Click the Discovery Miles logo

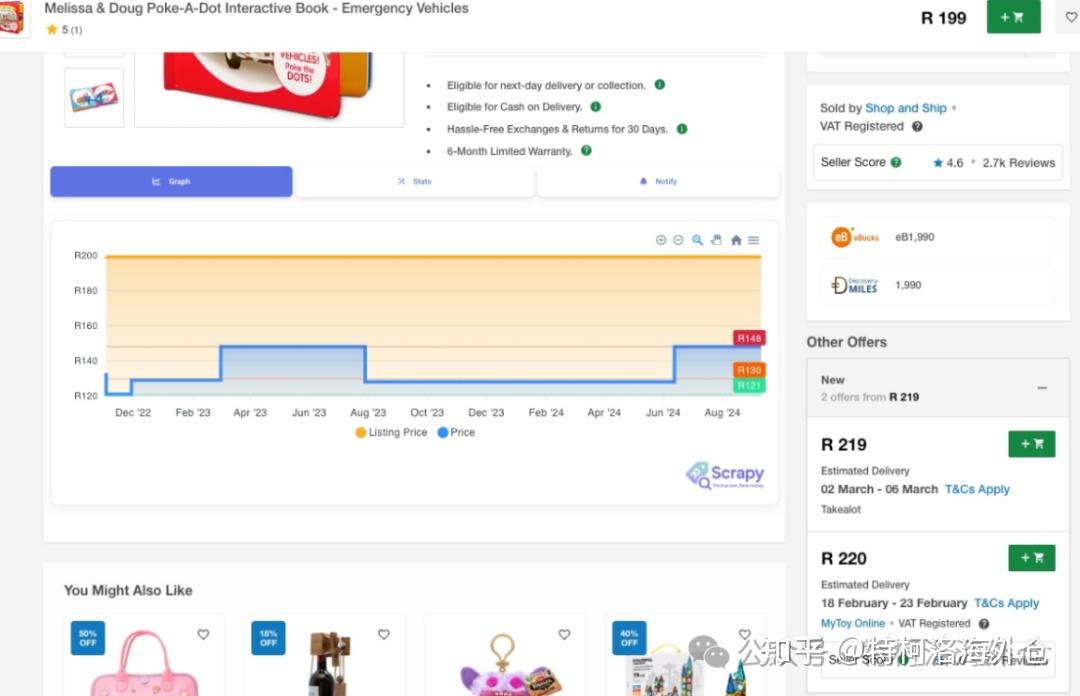[855, 285]
